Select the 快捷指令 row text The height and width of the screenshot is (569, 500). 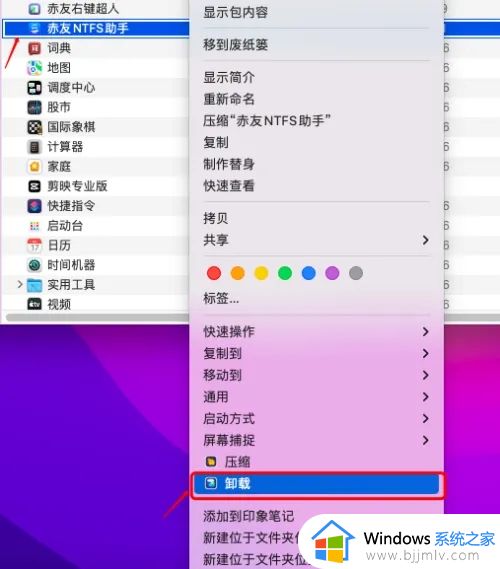pyautogui.click(x=71, y=206)
